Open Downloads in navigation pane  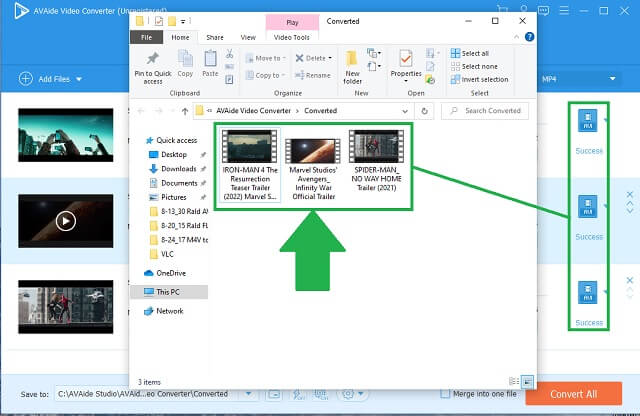(x=178, y=169)
